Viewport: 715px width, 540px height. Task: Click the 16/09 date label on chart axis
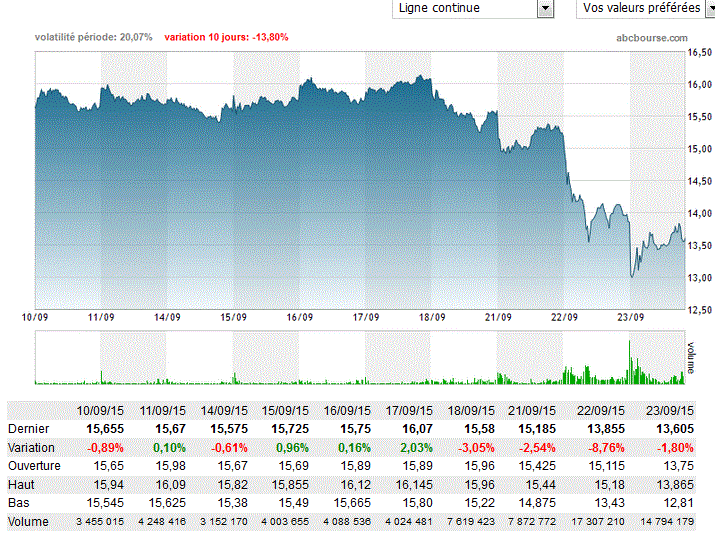[299, 317]
